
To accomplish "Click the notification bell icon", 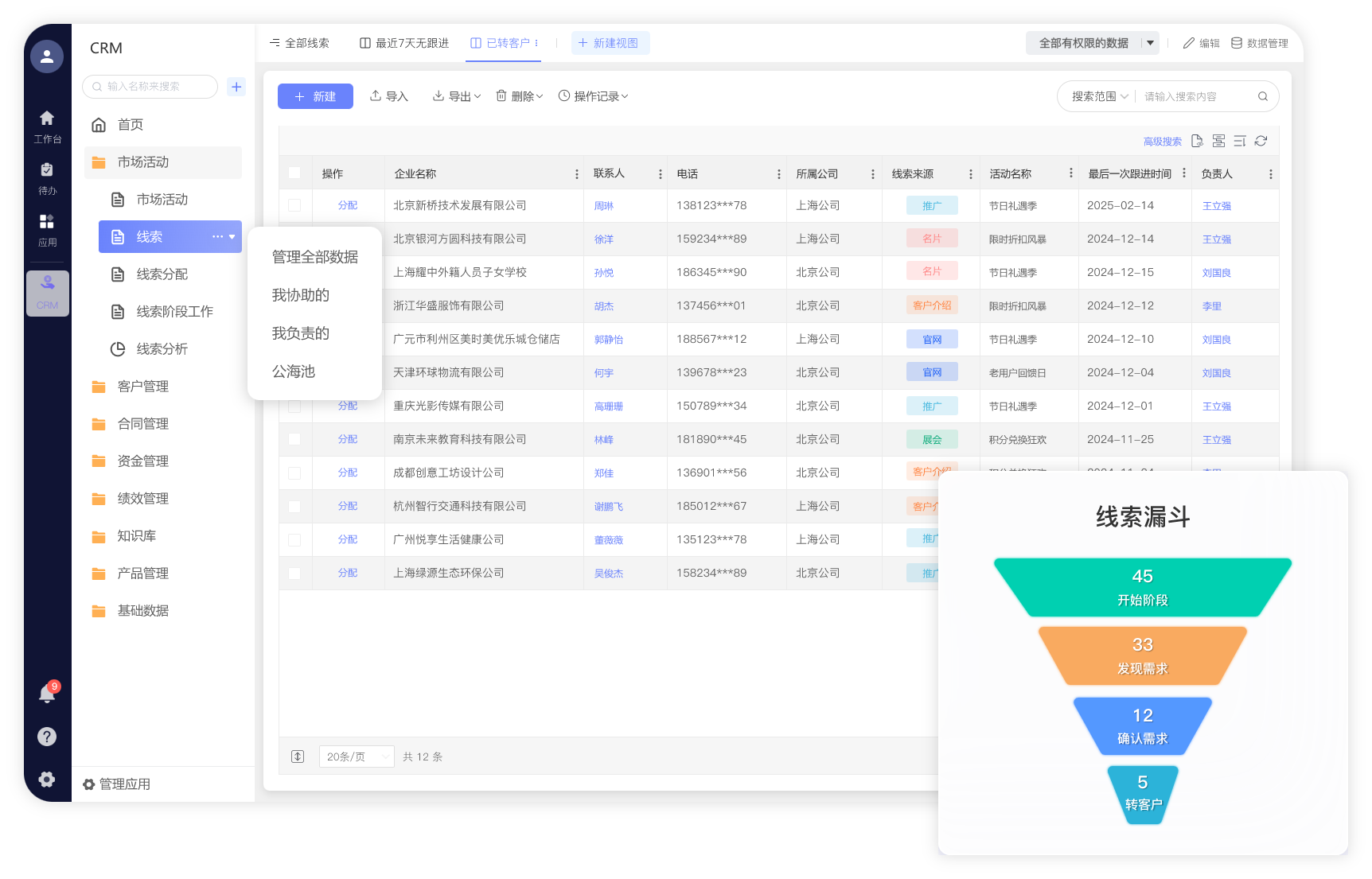I will tap(47, 694).
